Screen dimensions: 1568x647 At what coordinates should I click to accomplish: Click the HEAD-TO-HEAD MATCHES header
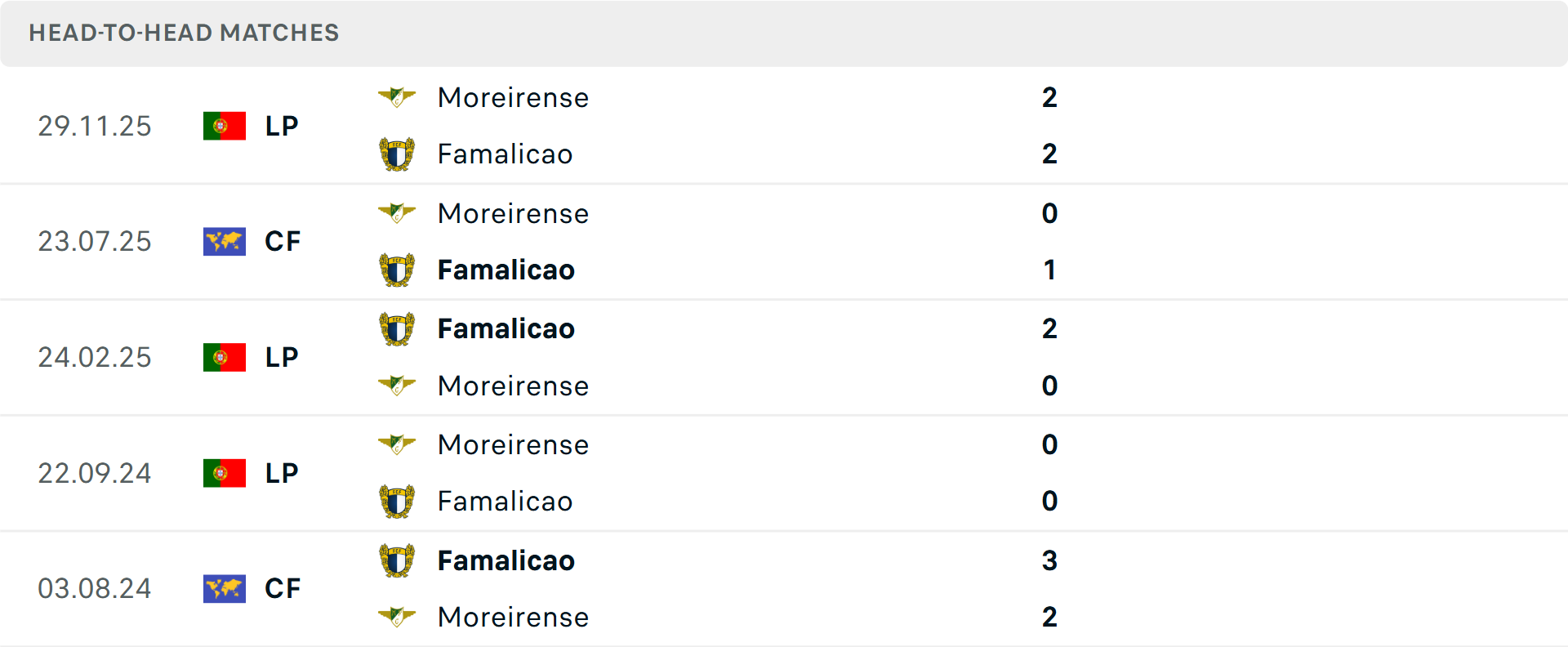point(184,33)
